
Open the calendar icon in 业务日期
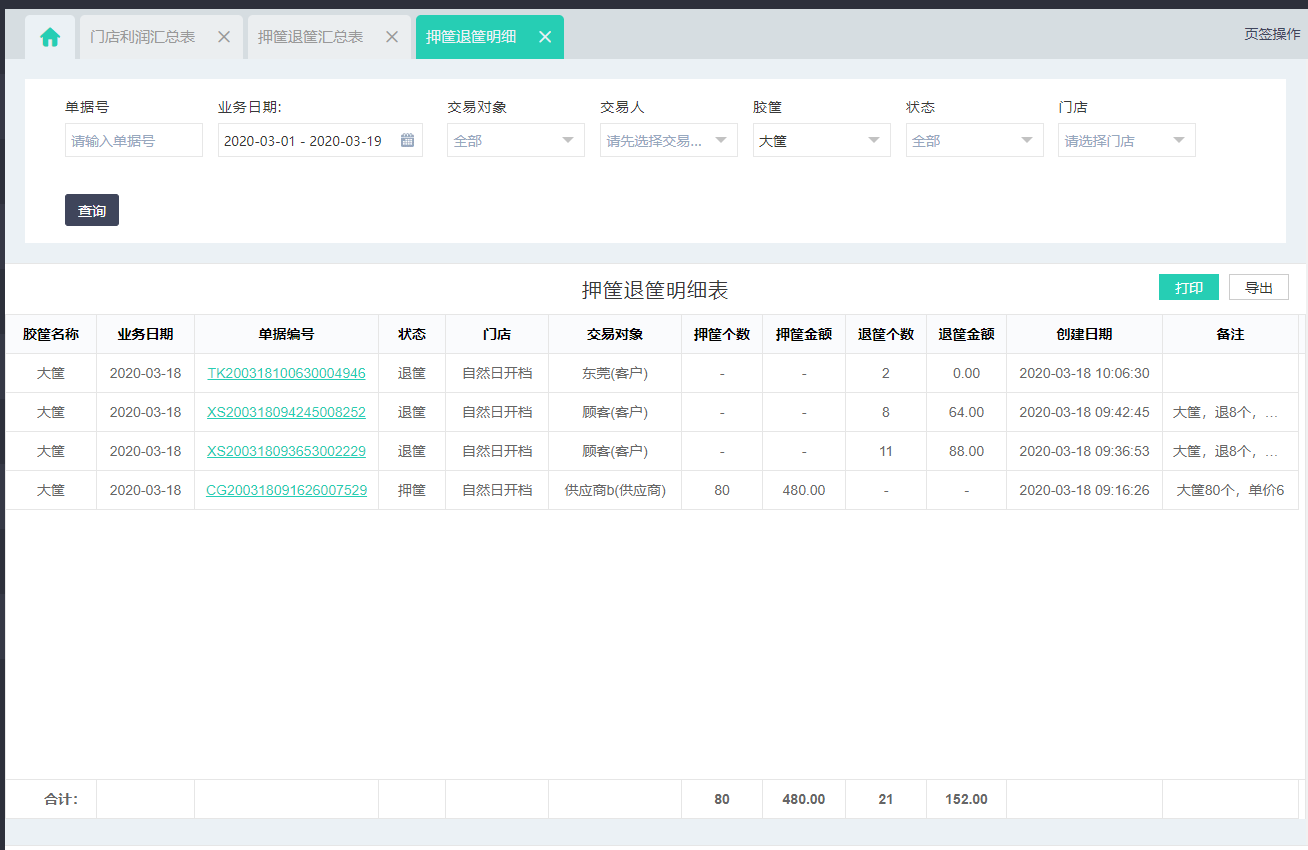click(407, 141)
